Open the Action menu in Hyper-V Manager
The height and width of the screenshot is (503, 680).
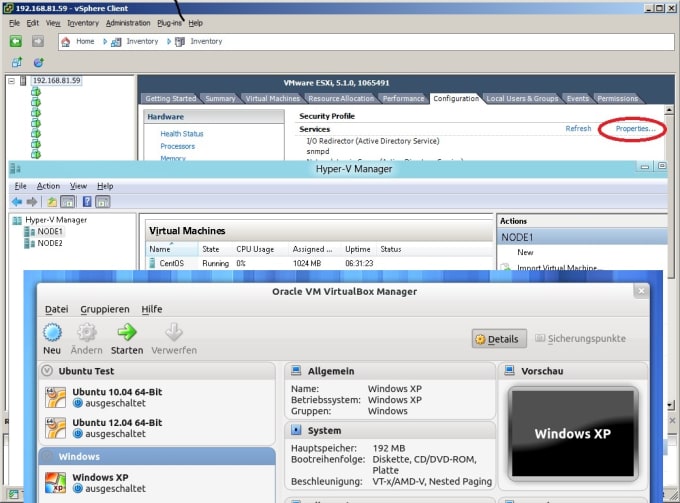[x=48, y=186]
